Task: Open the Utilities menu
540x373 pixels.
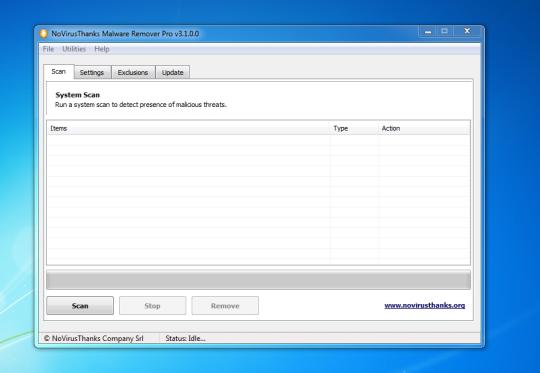Action: tap(74, 49)
